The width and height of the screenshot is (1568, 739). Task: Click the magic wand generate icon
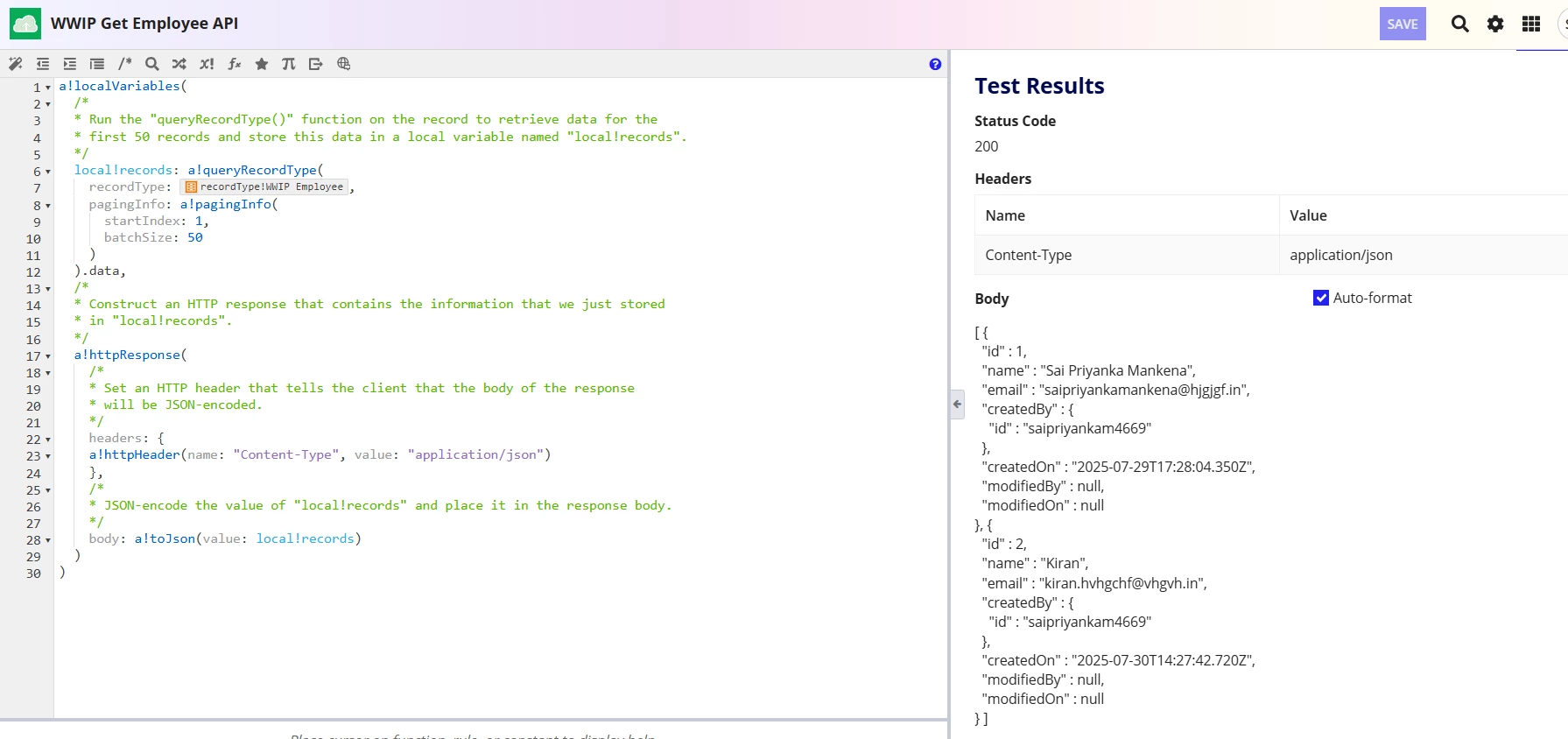(16, 64)
